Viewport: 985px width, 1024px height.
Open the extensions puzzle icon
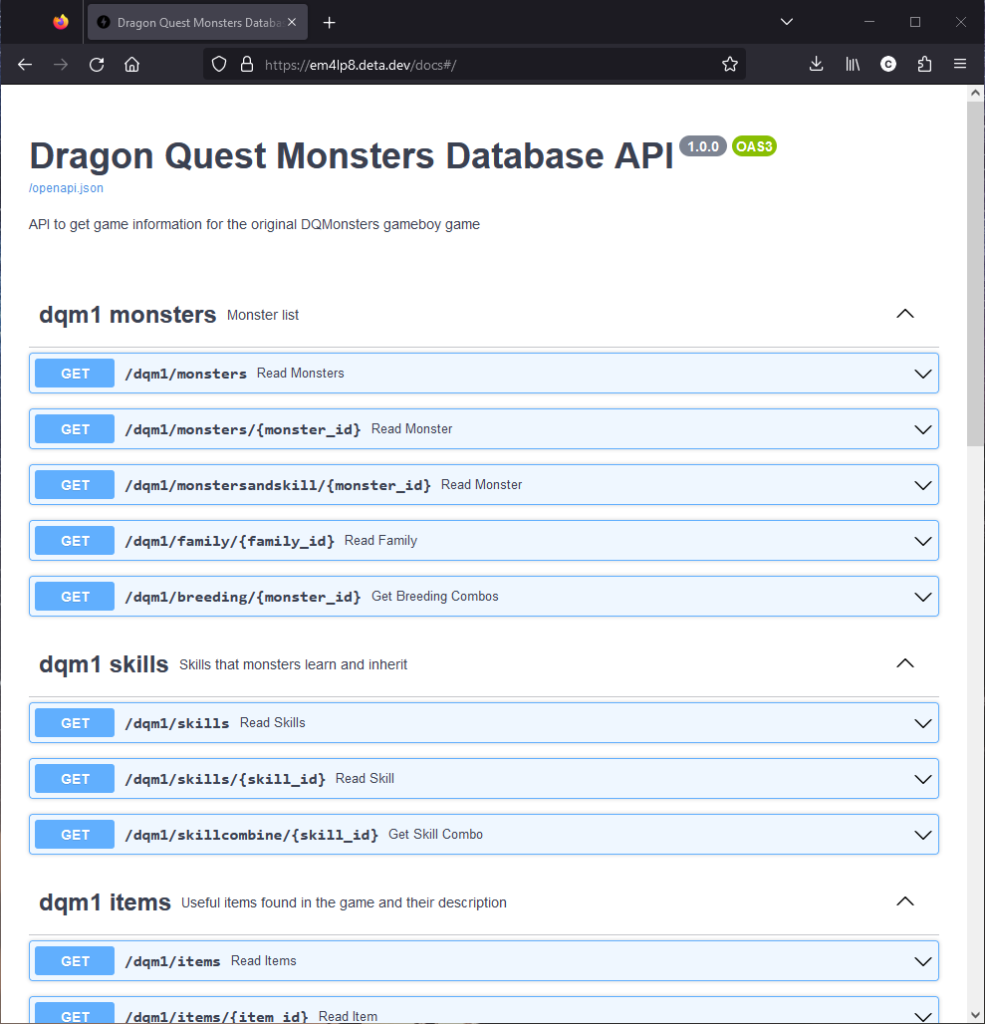[924, 63]
